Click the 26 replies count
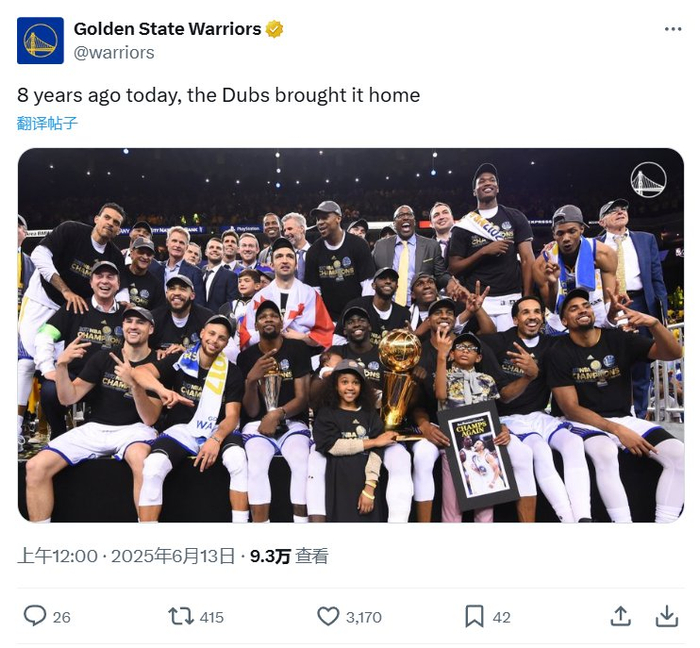 click(x=62, y=617)
